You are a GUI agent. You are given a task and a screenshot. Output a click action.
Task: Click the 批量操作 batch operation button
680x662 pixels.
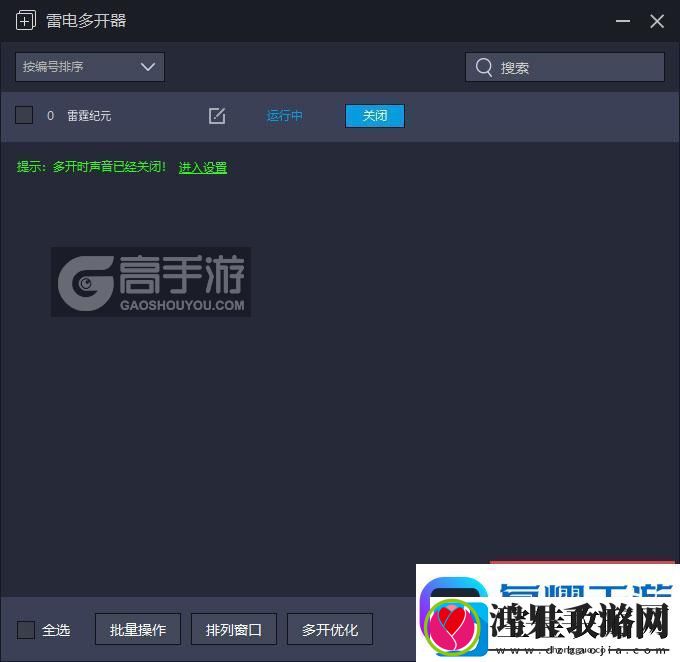(x=138, y=629)
